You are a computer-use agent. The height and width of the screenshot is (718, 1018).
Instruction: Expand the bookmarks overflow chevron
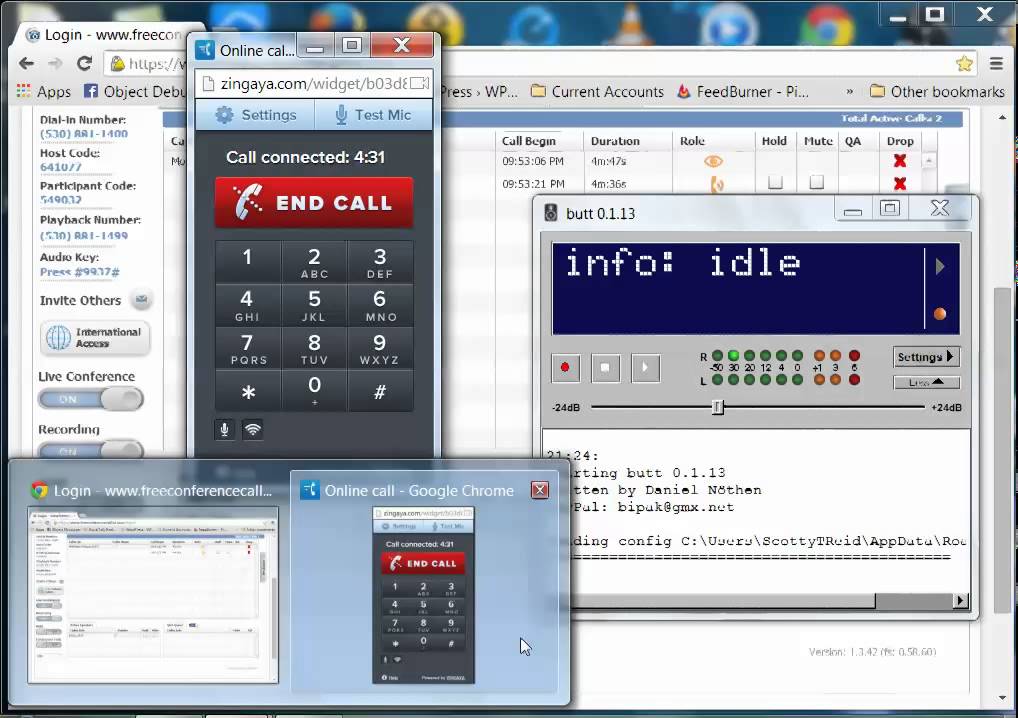coord(849,92)
